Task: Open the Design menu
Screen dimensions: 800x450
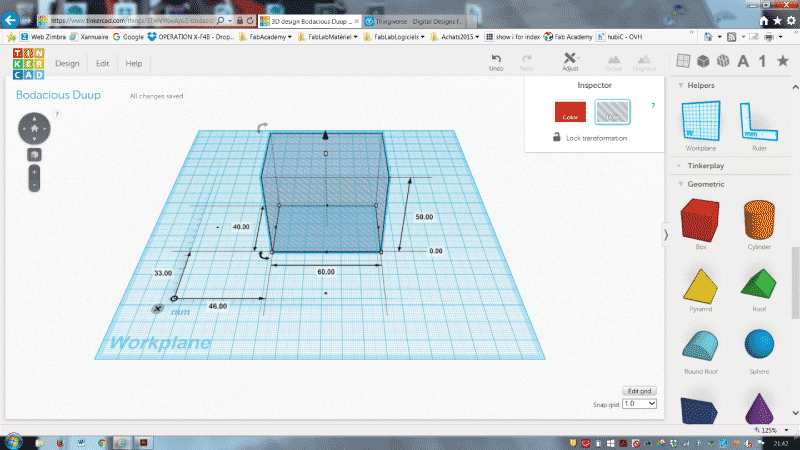Action: (x=67, y=63)
